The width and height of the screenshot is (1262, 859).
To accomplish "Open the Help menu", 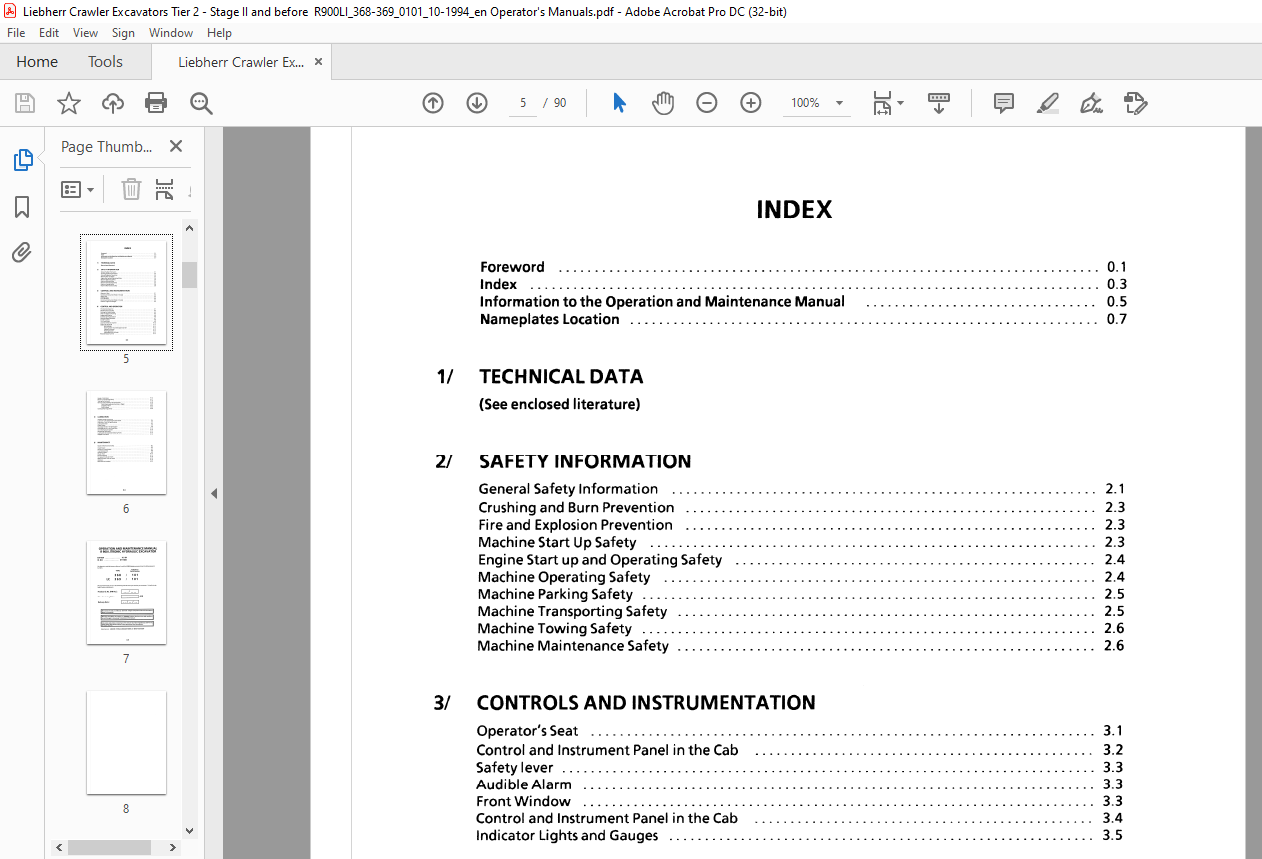I will [219, 33].
